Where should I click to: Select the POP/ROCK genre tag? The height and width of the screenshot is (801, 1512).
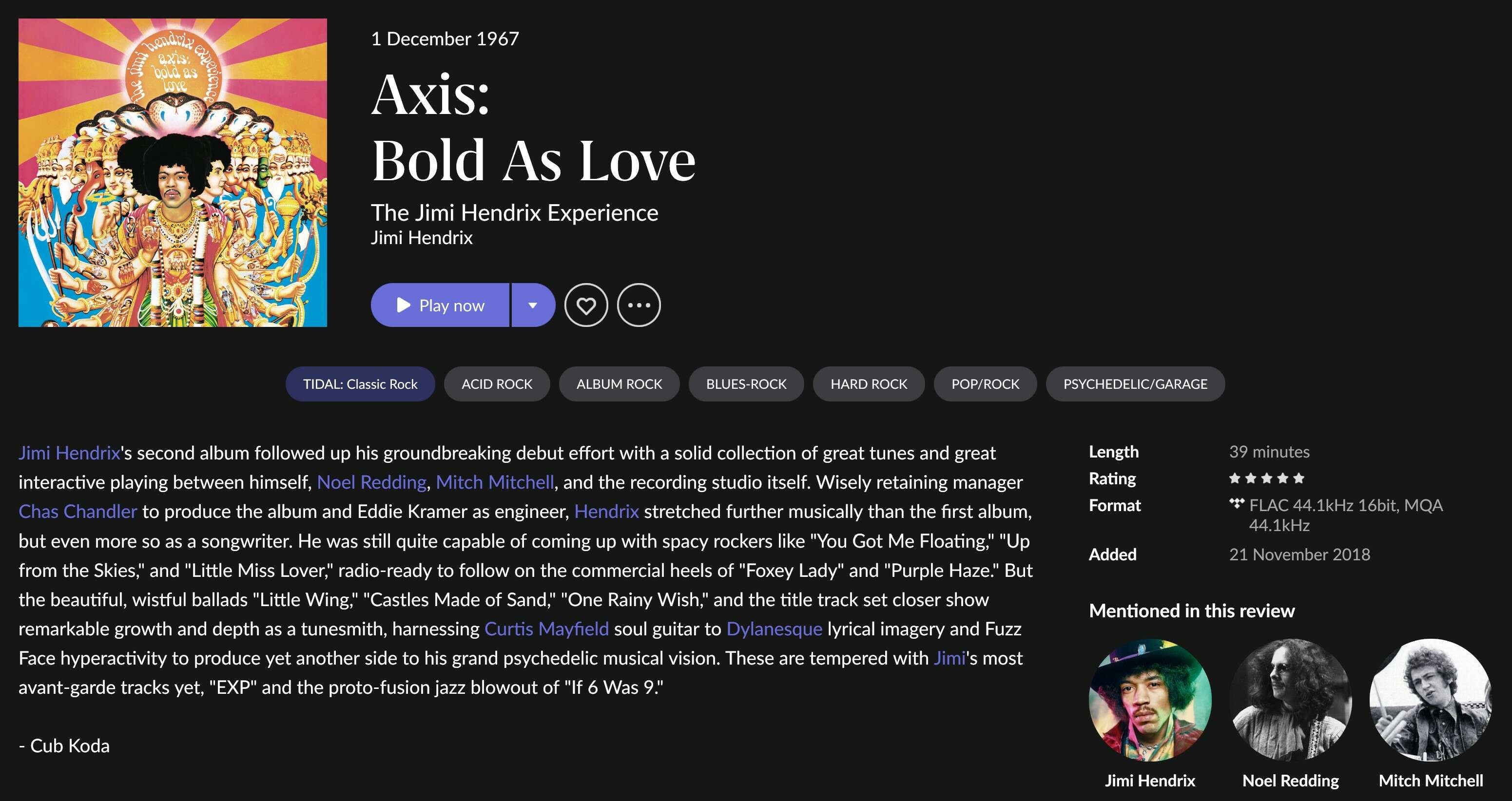pyautogui.click(x=985, y=384)
